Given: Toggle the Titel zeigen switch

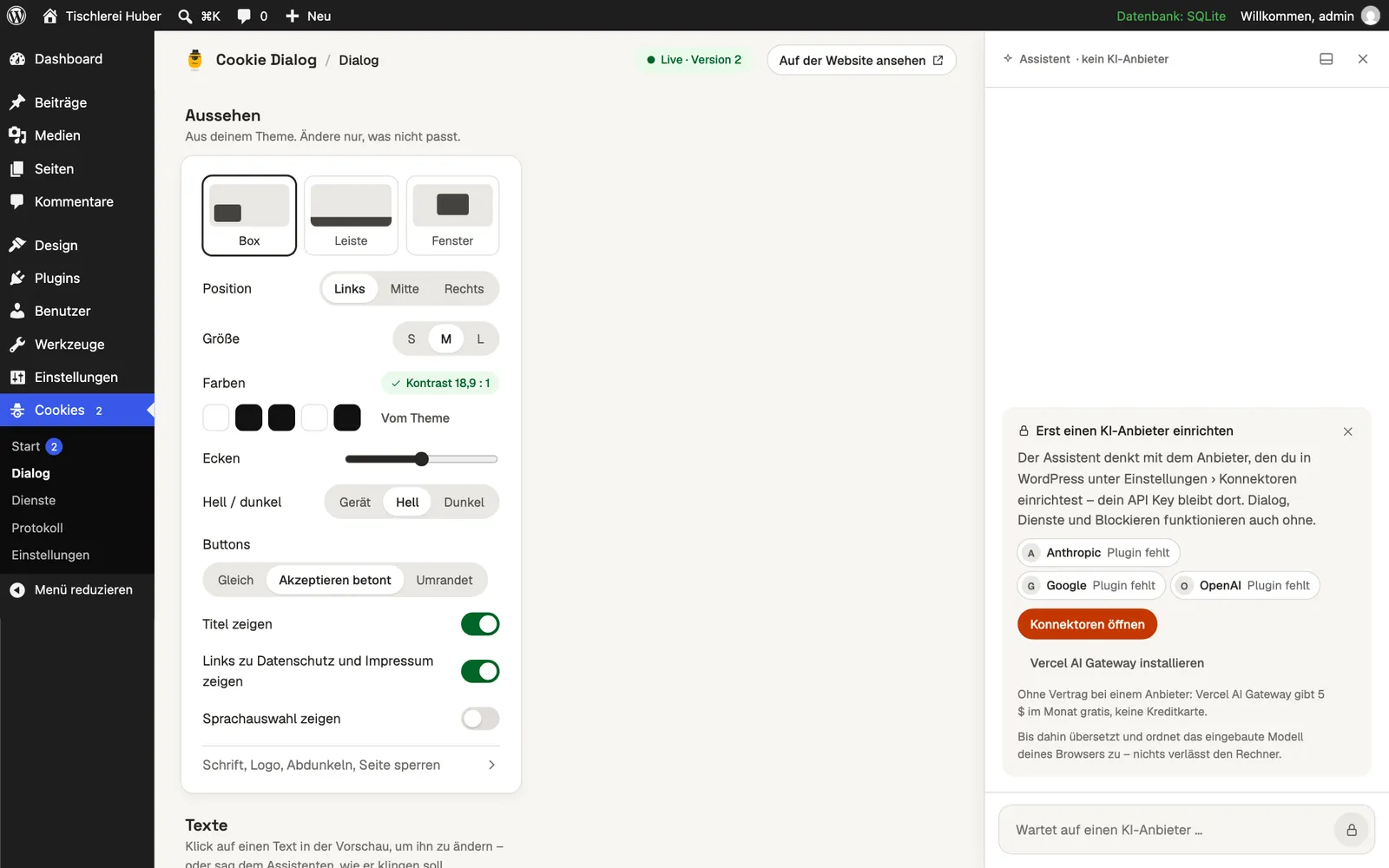Looking at the screenshot, I should 480,624.
